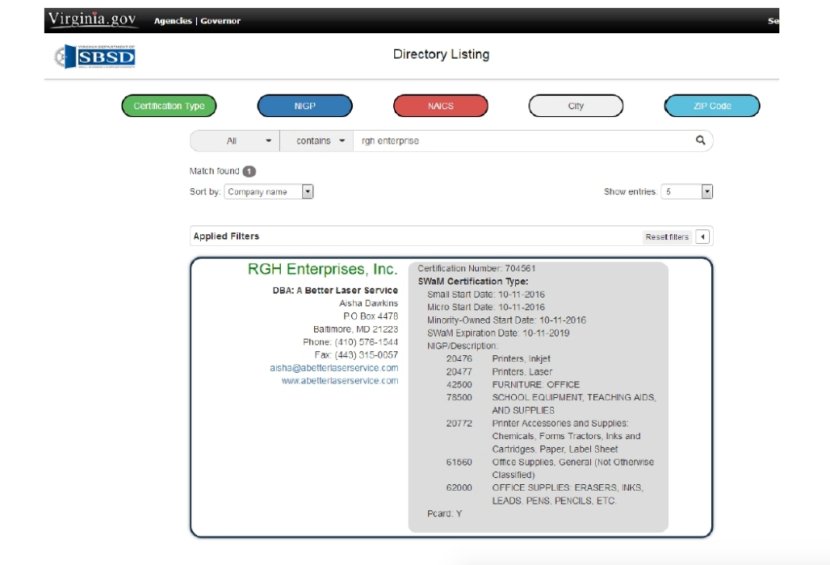Click the Applied Filters label
The image size is (830, 565).
point(226,236)
